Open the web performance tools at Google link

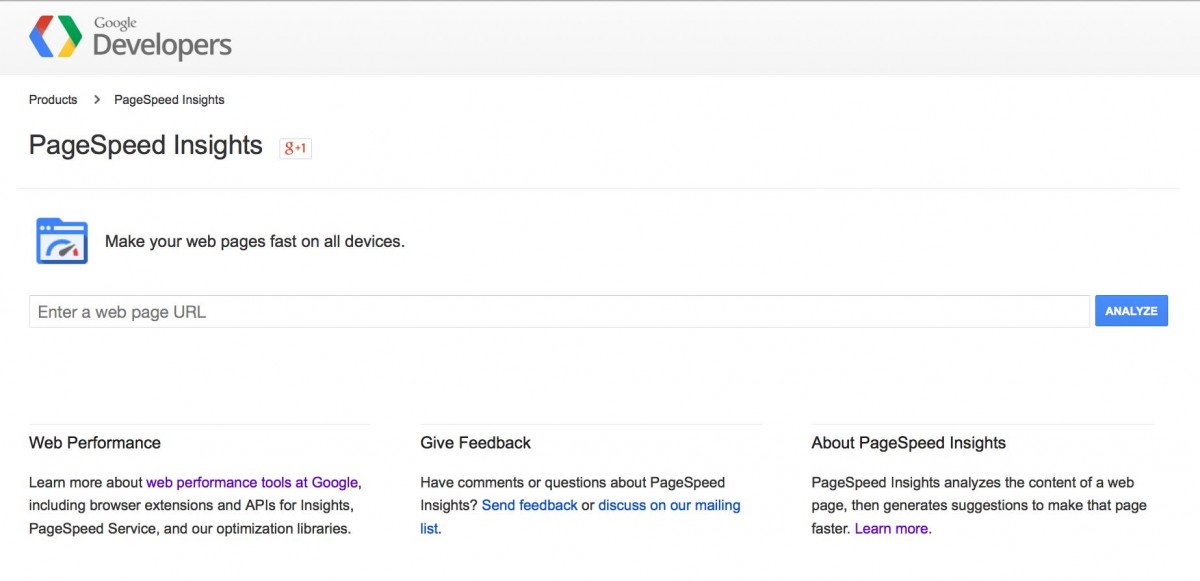[x=252, y=482]
